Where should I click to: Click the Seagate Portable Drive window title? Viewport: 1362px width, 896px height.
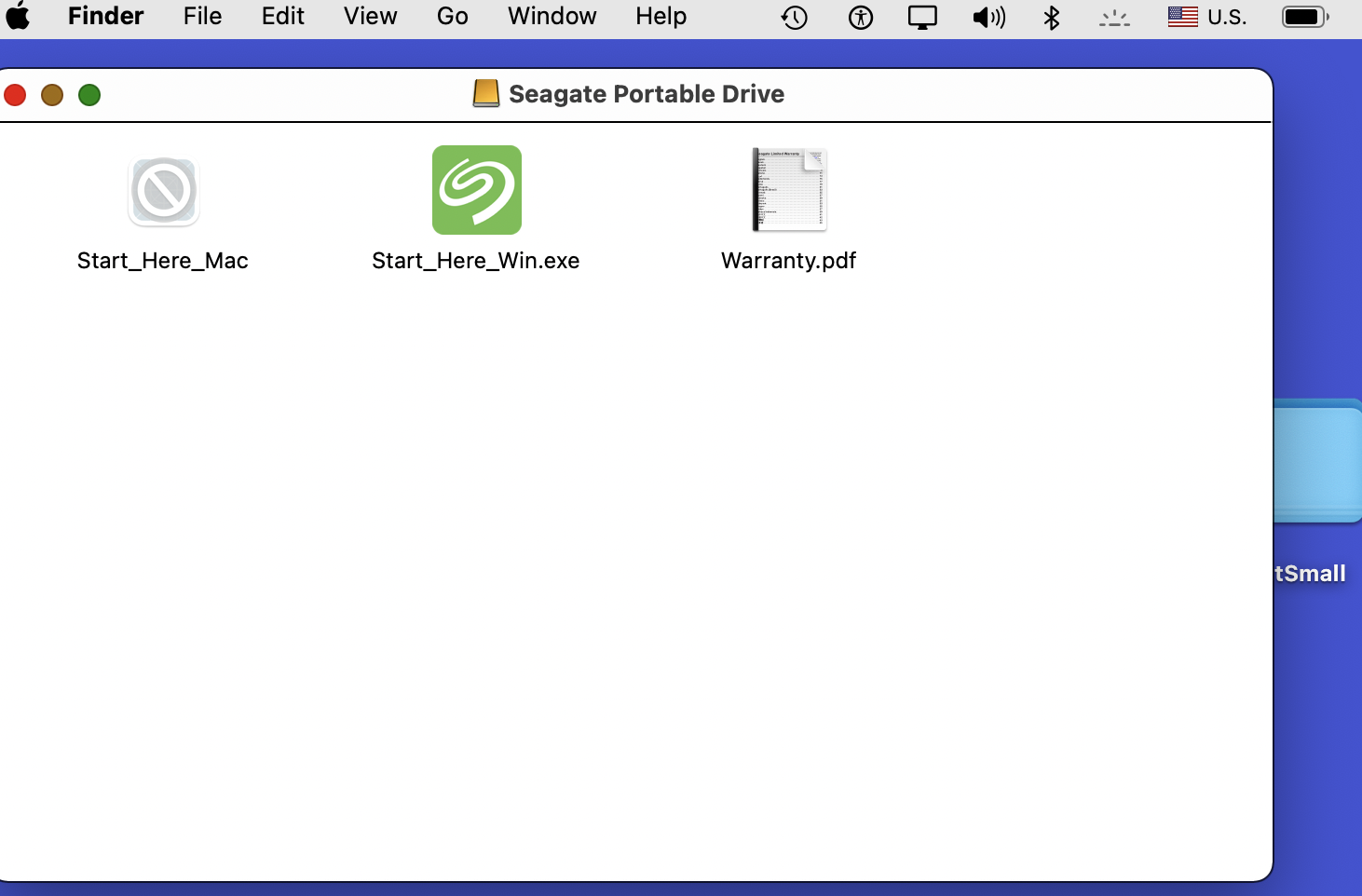click(x=647, y=94)
